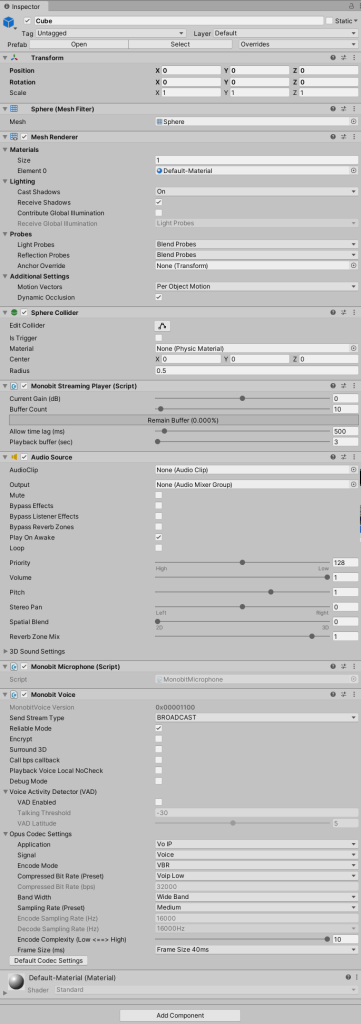Click the Stereo Pan slider
The height and width of the screenshot is (1024, 361).
[242, 607]
